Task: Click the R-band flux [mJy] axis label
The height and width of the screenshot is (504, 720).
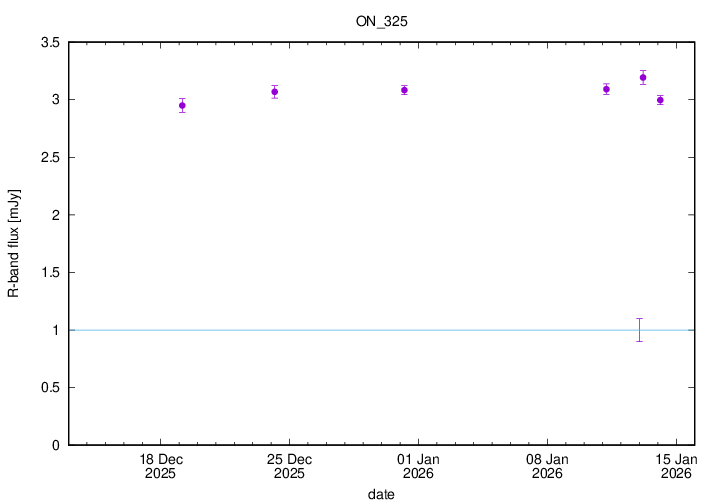Action: click(14, 244)
